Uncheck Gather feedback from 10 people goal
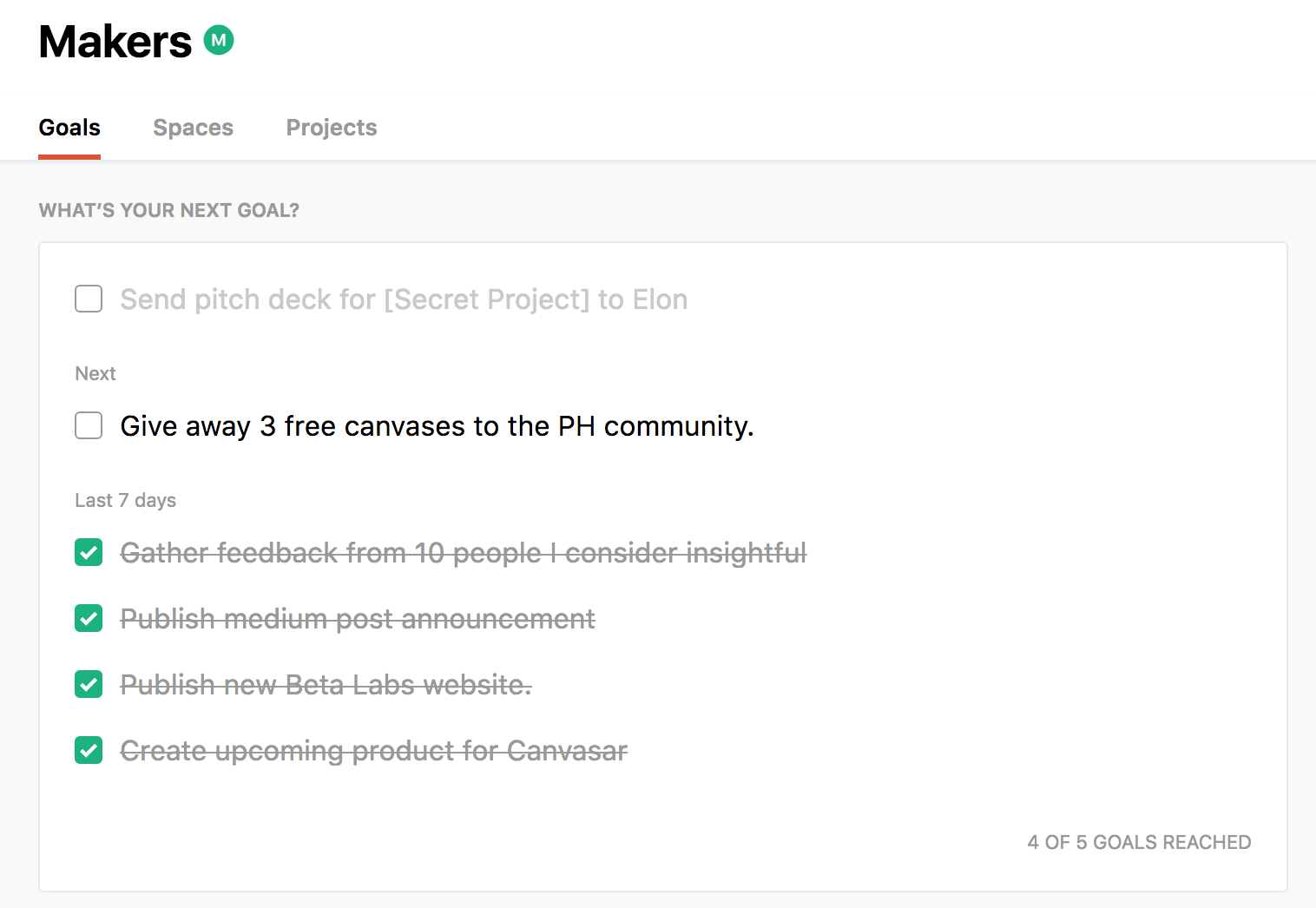This screenshot has width=1316, height=908. click(89, 552)
